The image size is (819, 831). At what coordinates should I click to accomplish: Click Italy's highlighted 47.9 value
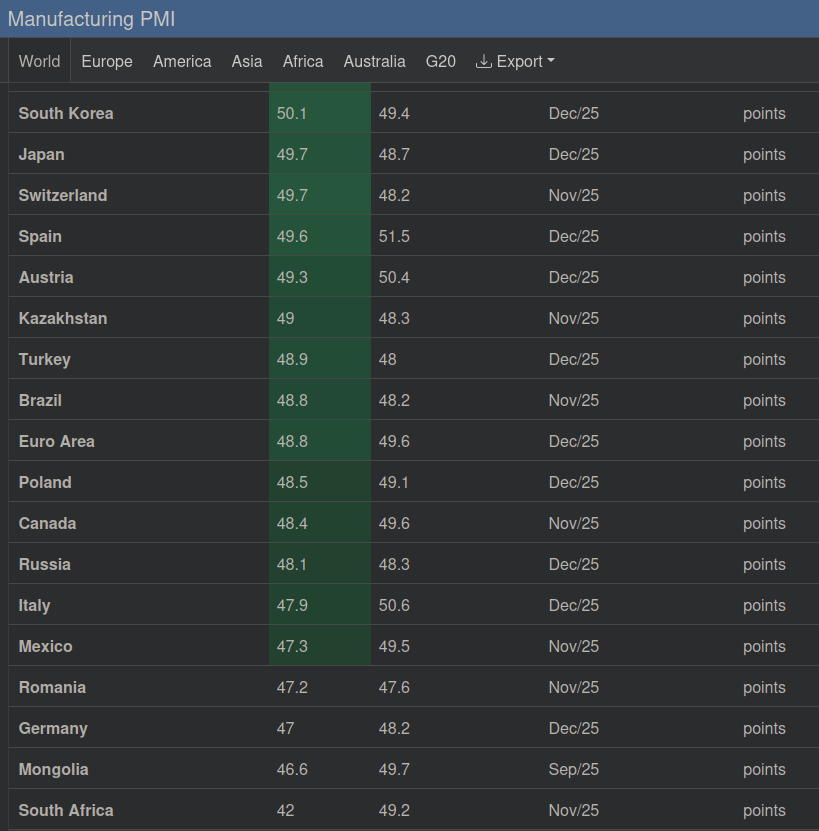pyautogui.click(x=292, y=605)
